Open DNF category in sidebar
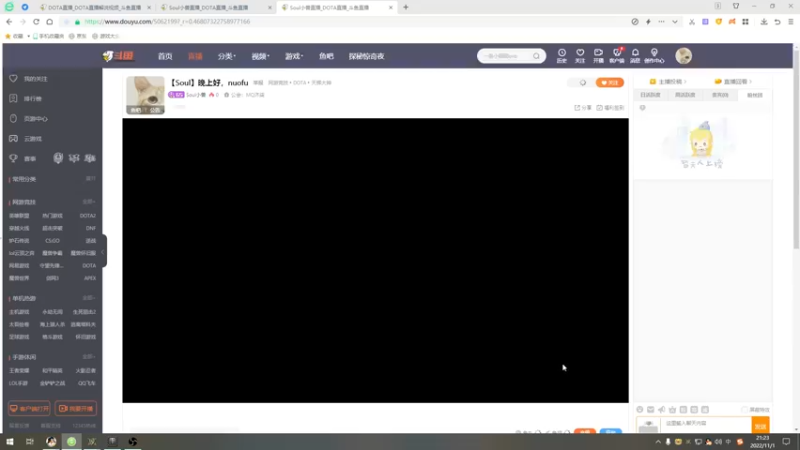Image resolution: width=800 pixels, height=450 pixels. tap(91, 228)
